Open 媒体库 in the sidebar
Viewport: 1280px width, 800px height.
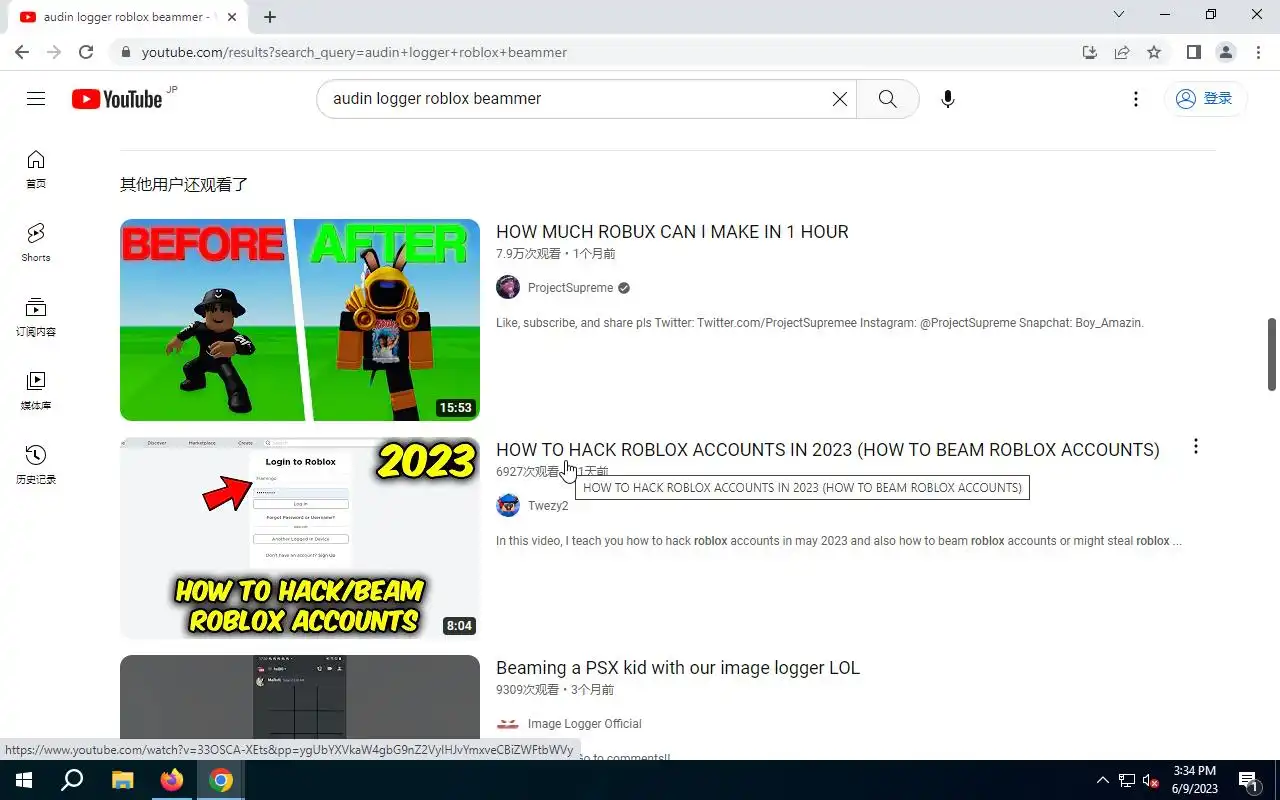point(36,391)
